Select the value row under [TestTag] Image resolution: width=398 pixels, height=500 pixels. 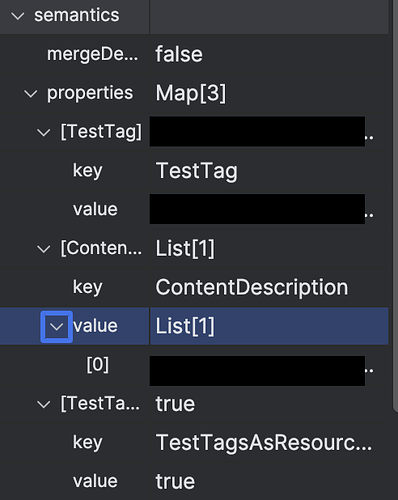pos(194,209)
